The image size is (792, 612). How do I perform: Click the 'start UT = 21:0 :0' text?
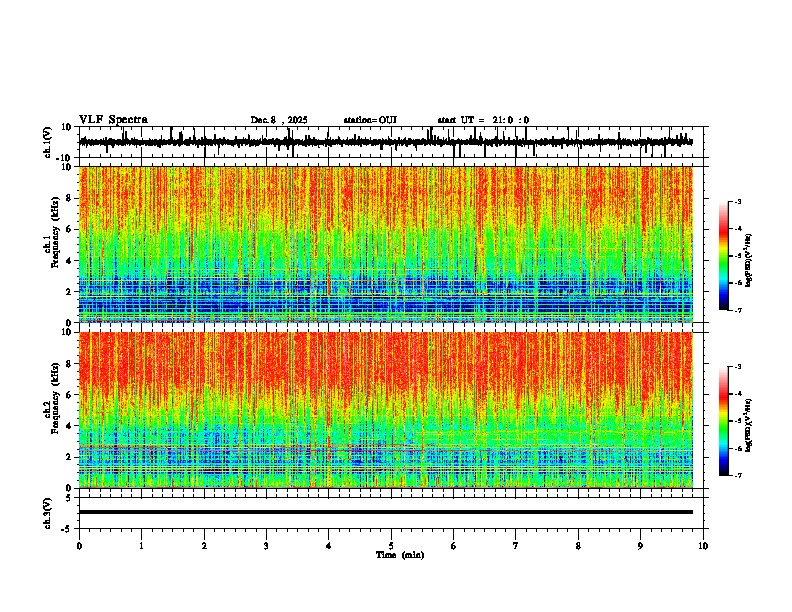point(483,120)
